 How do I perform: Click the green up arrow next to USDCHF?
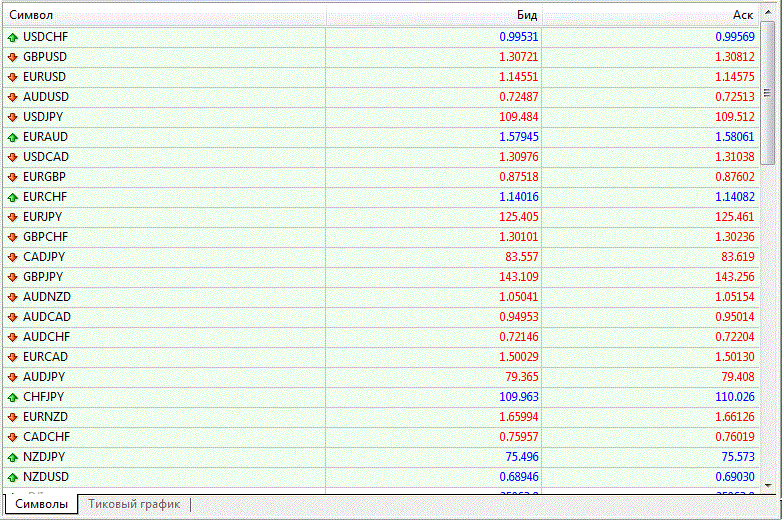pos(12,37)
